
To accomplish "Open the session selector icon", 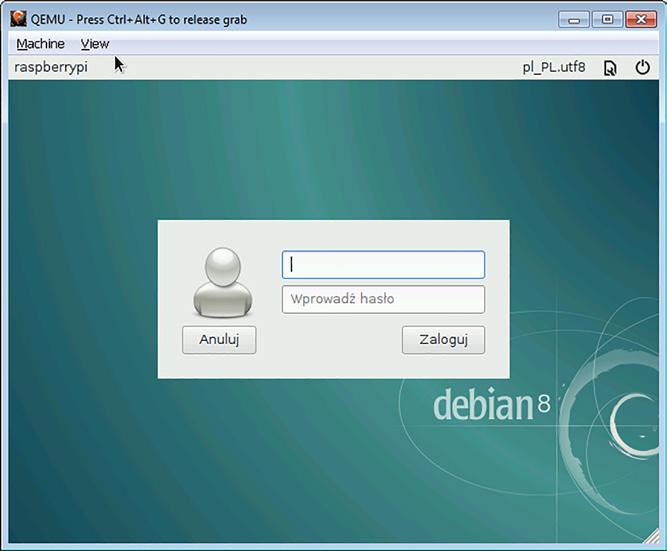I will click(x=610, y=68).
